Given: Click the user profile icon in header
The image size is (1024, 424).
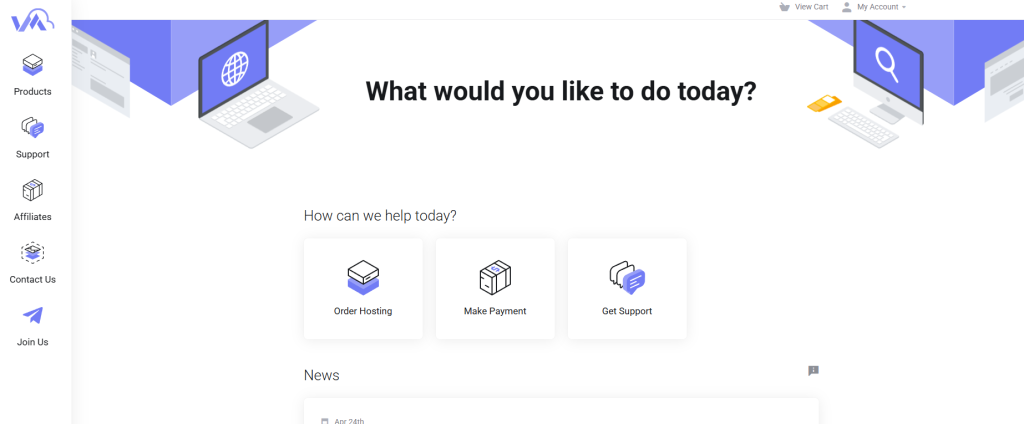Looking at the screenshot, I should (846, 7).
